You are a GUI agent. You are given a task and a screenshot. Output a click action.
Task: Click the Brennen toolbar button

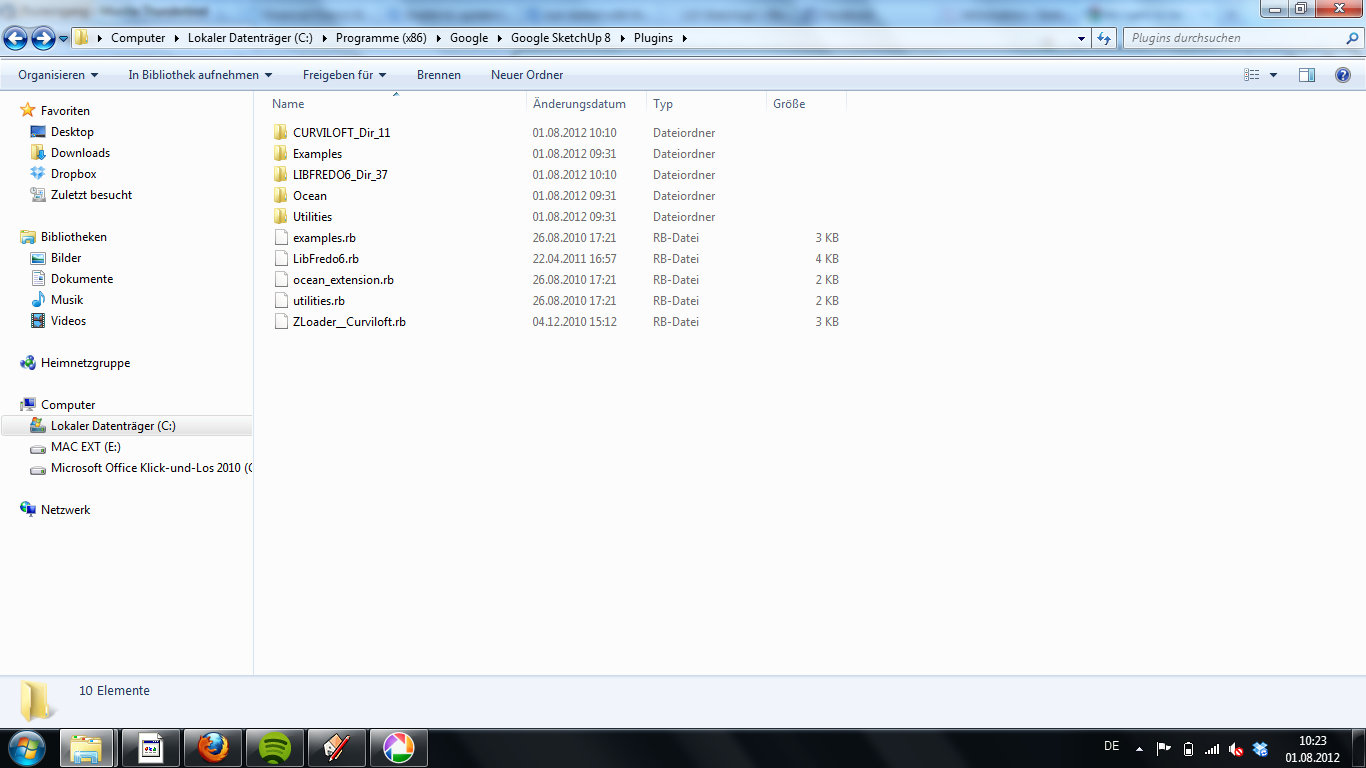tap(439, 75)
